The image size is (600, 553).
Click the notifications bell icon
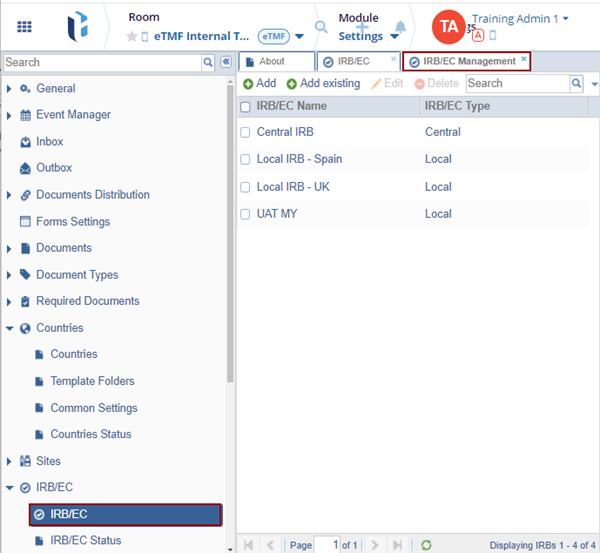pos(400,27)
